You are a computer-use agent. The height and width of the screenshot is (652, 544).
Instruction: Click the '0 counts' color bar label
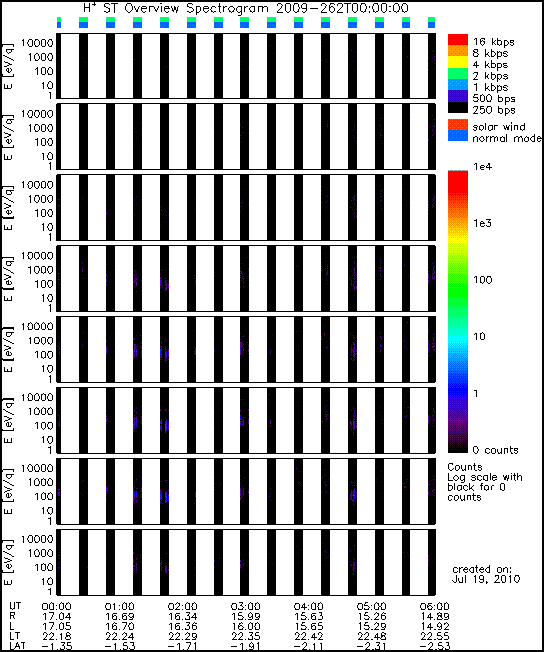tap(496, 450)
